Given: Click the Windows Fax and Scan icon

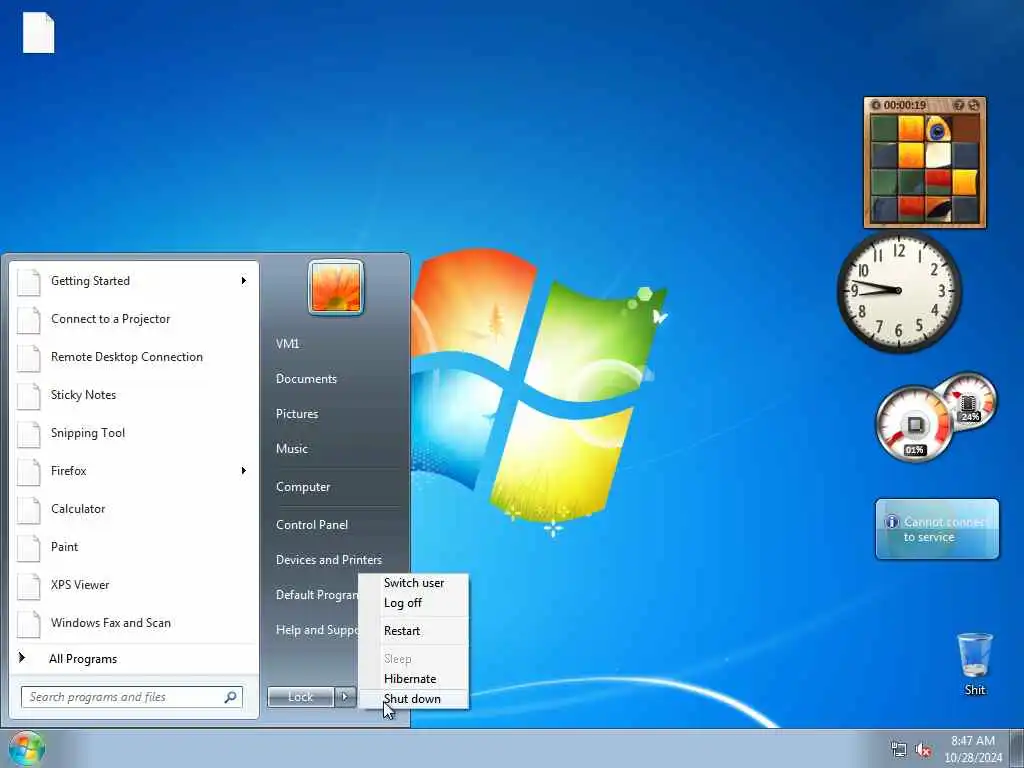Looking at the screenshot, I should [29, 623].
